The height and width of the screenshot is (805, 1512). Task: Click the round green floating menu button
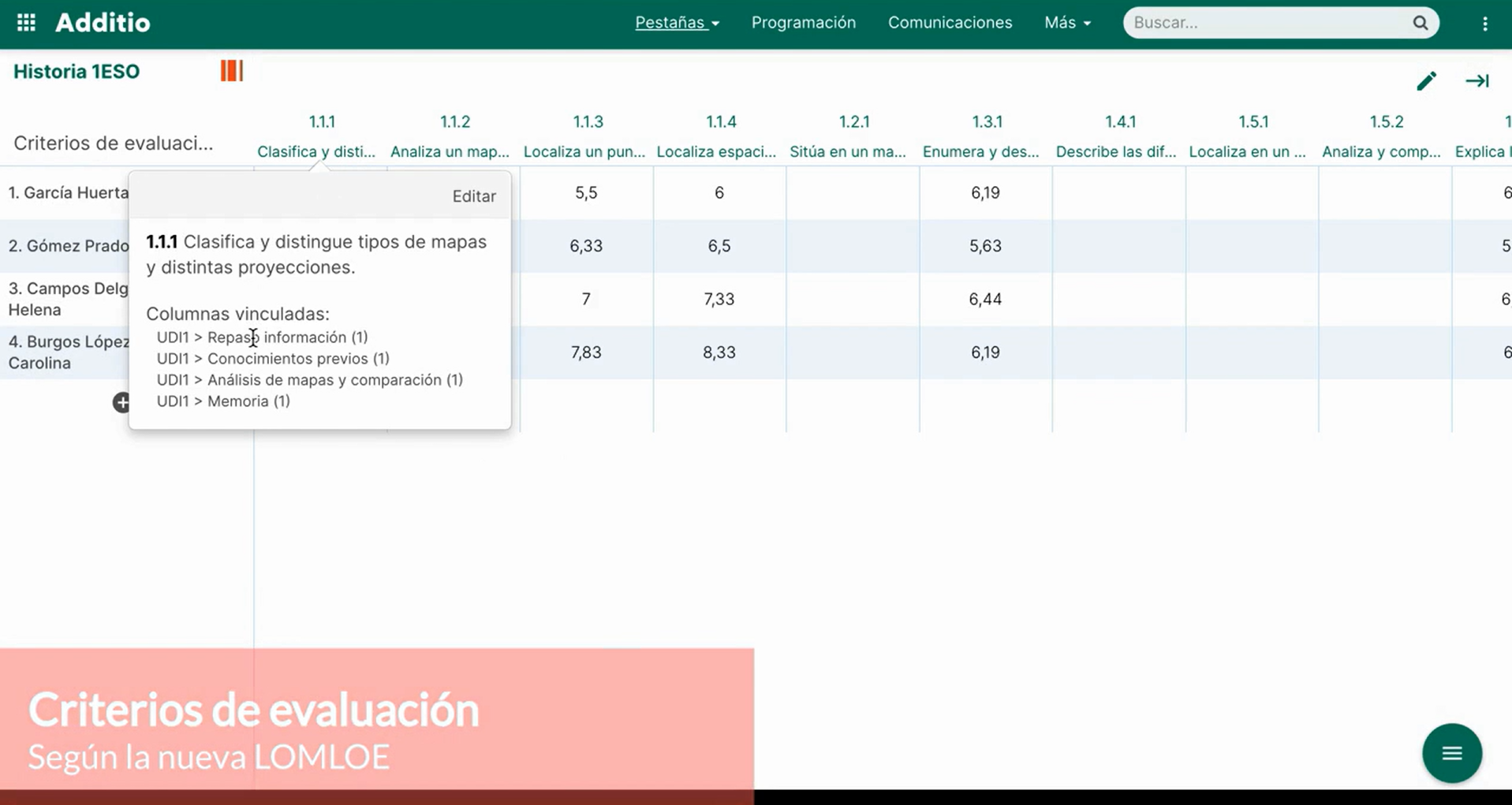coord(1451,753)
